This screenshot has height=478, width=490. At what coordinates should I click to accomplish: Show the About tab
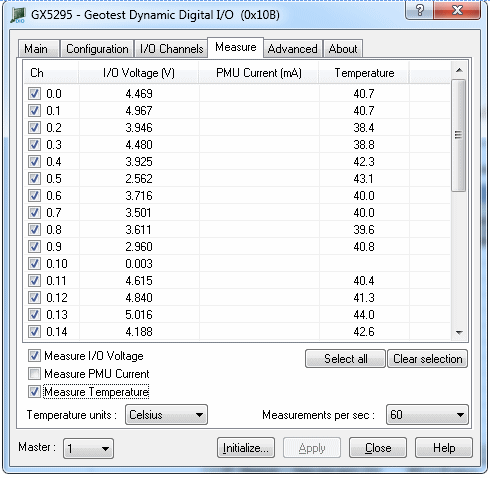click(x=343, y=49)
